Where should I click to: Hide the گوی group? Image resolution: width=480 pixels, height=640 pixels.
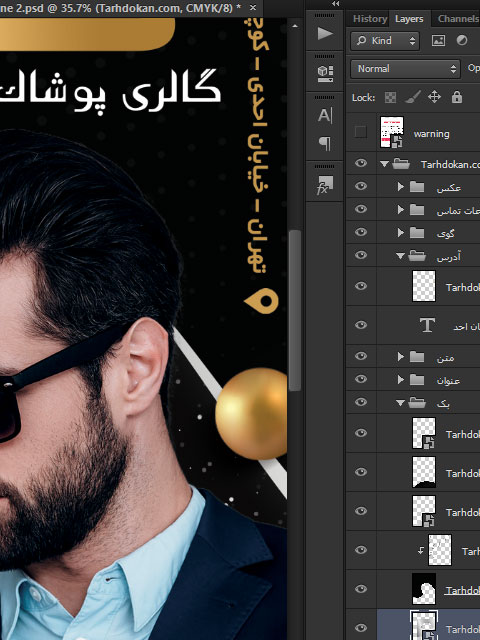(x=361, y=232)
